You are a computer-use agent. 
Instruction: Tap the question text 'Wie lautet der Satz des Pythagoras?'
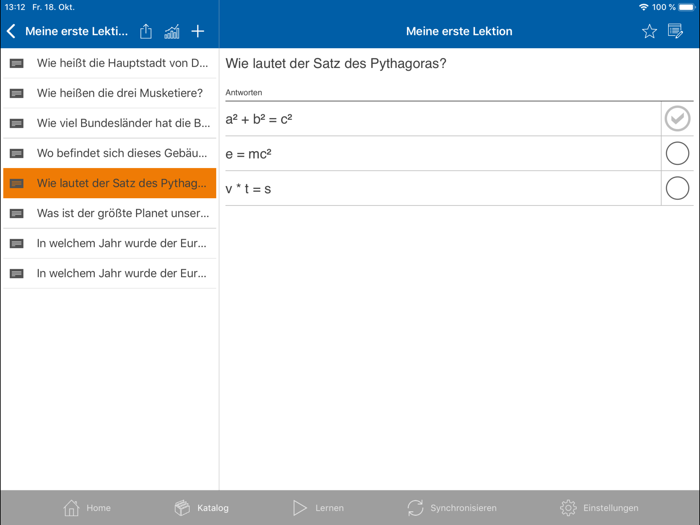336,63
